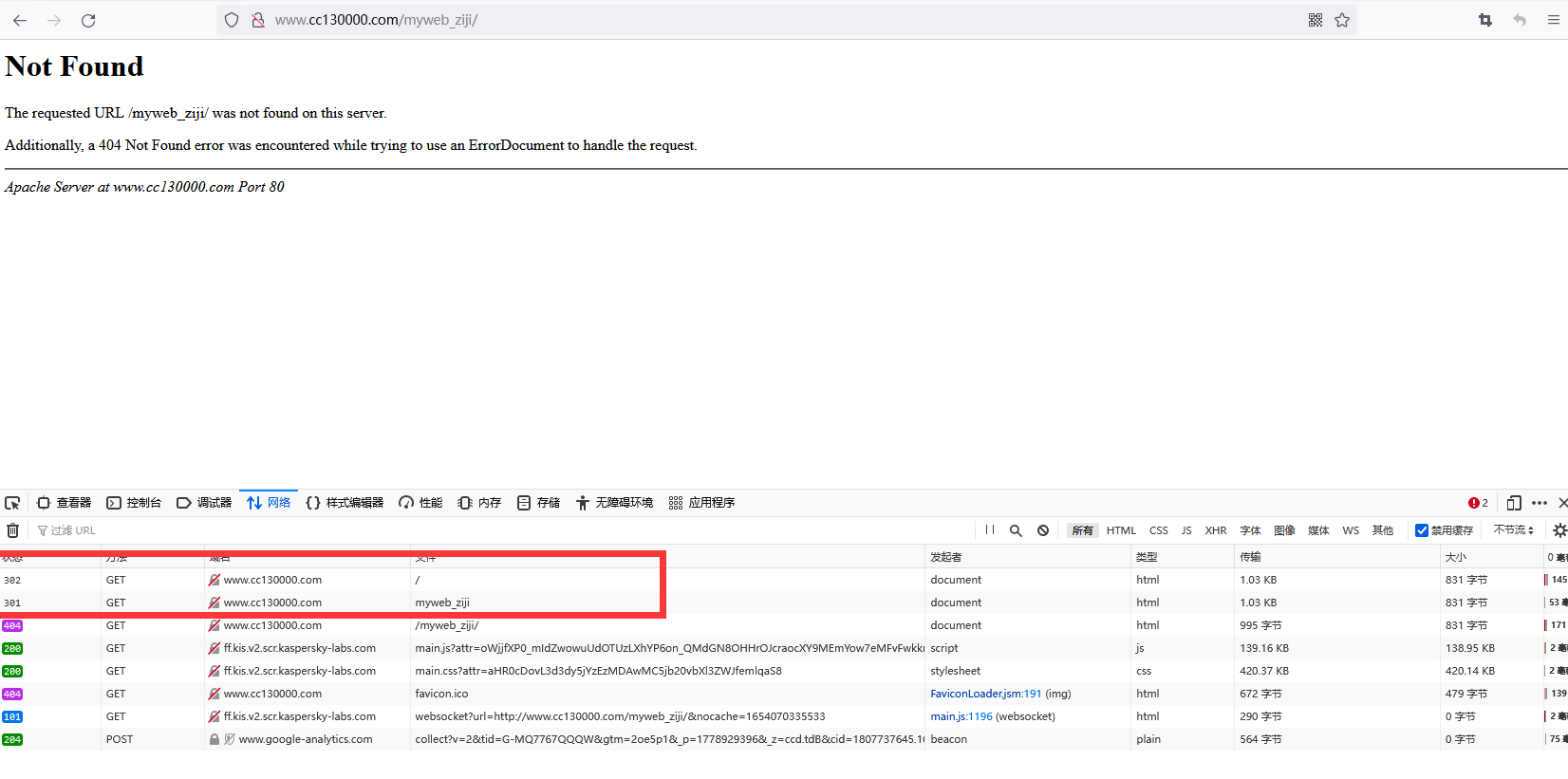The width and height of the screenshot is (1568, 779).
Task: Clear network log with trash icon
Action: click(x=13, y=530)
